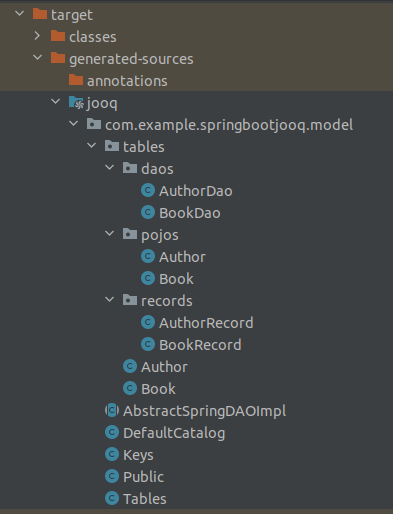Collapse the generated-sources folder
Screen dimensions: 393x514
pyautogui.click(x=38, y=58)
